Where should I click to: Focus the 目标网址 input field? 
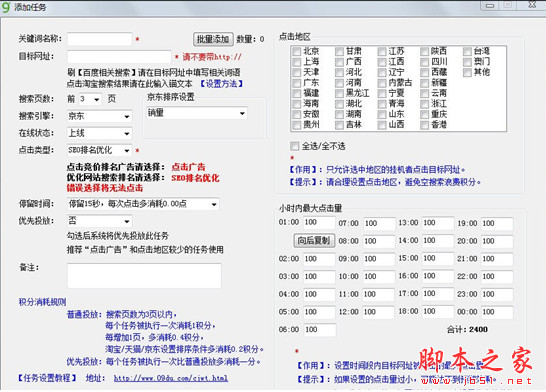pos(119,56)
